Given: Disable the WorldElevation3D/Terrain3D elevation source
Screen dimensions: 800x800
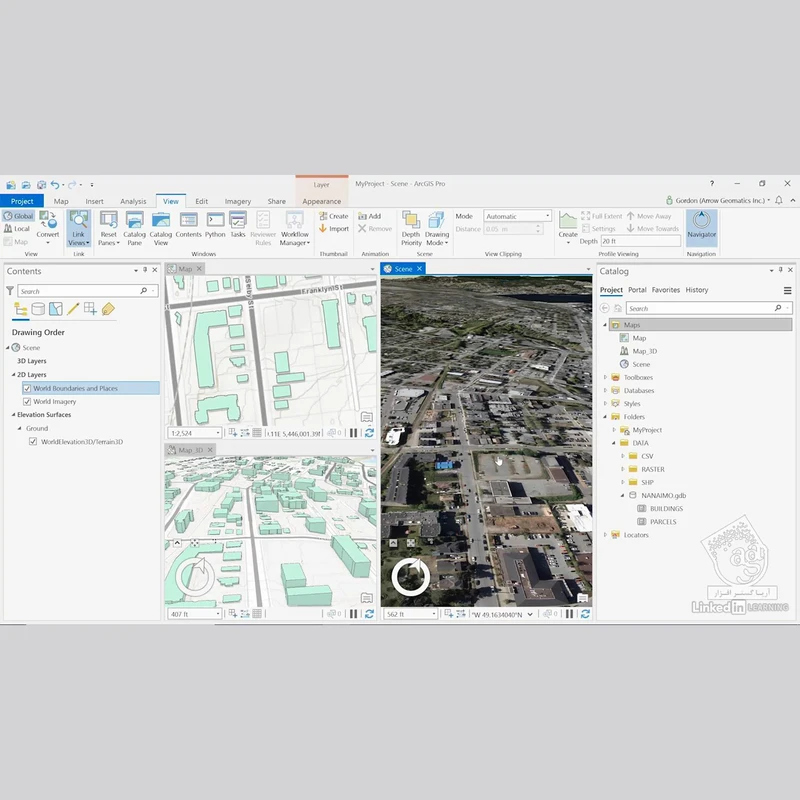Looking at the screenshot, I should (x=32, y=441).
